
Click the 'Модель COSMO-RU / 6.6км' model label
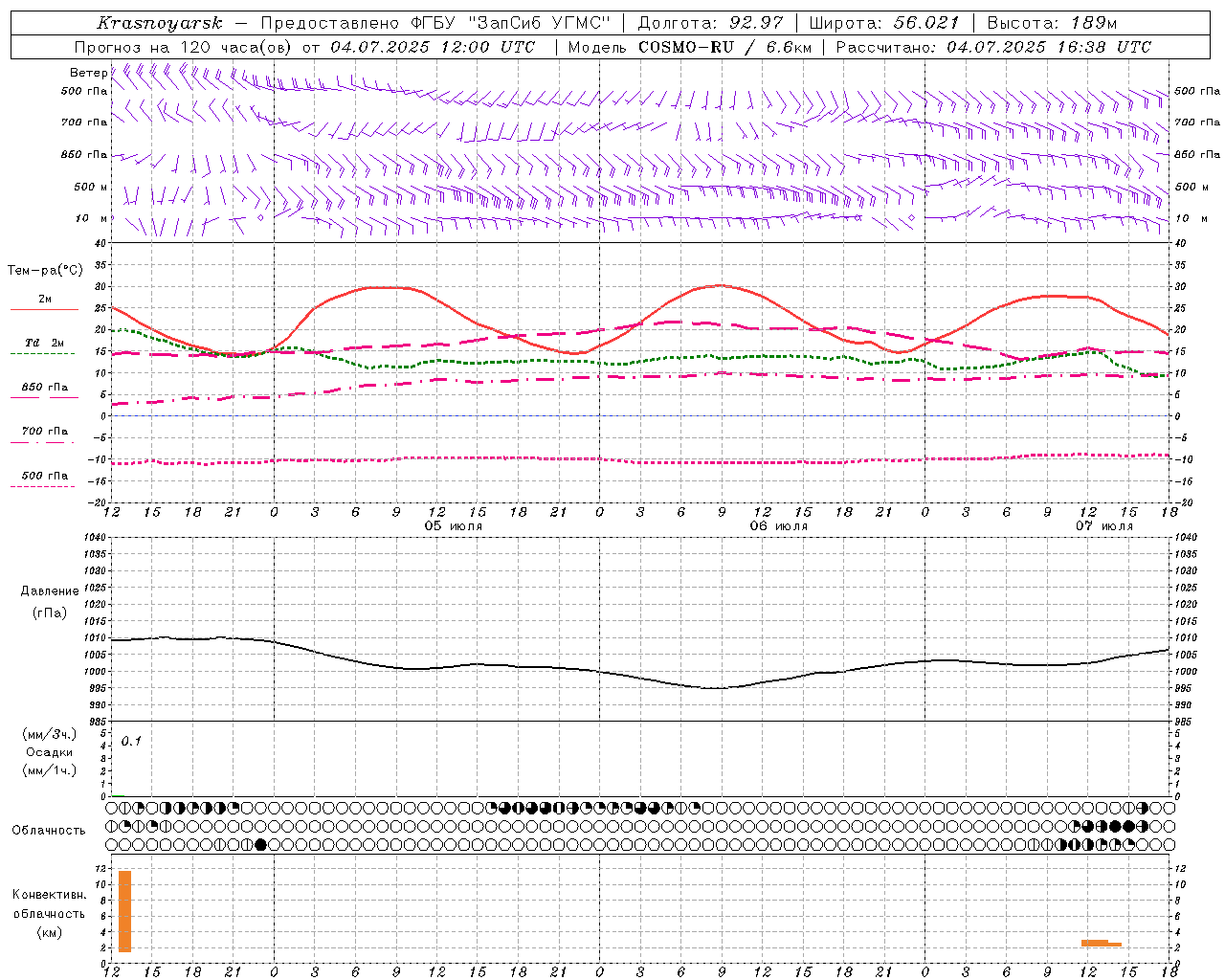690,47
